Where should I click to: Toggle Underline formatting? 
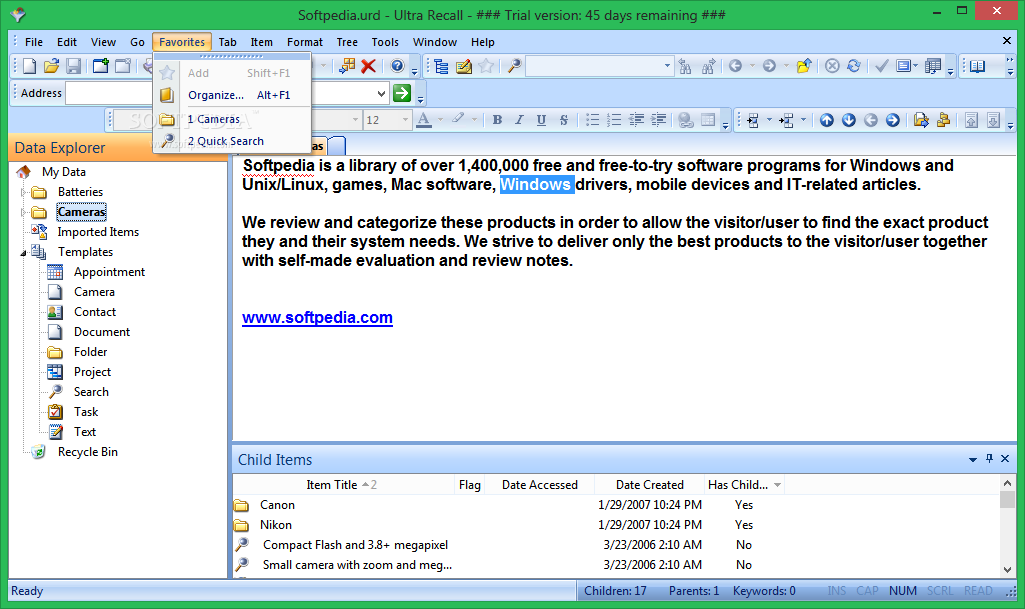[x=541, y=120]
